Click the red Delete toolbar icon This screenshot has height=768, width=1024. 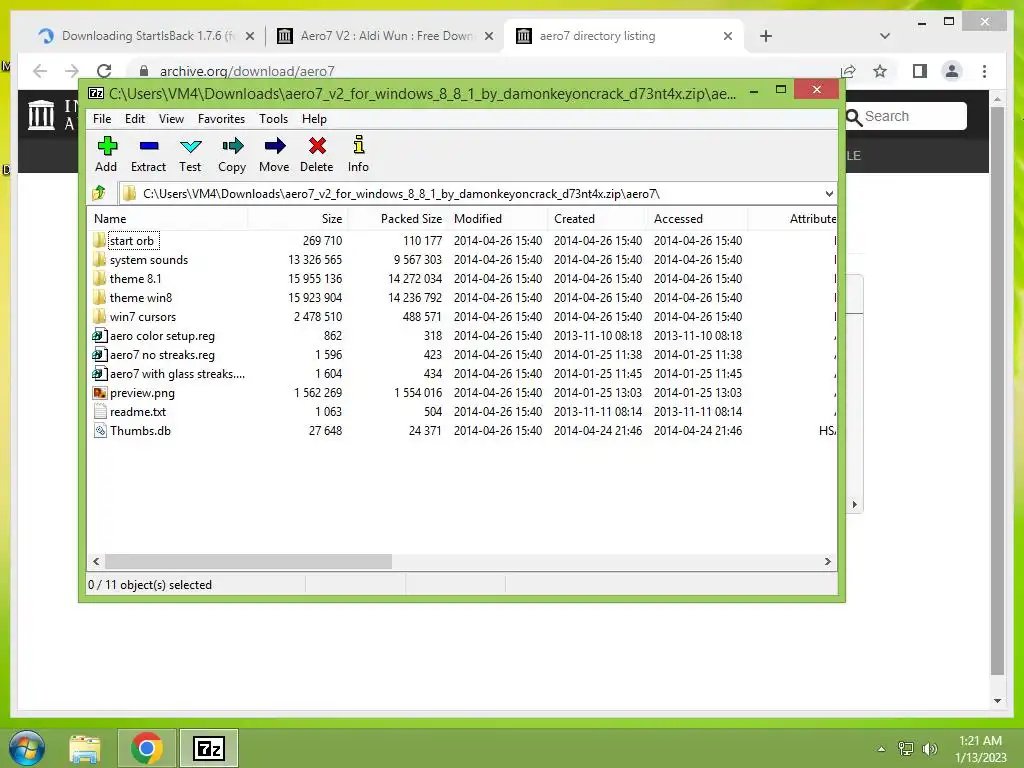click(x=317, y=154)
